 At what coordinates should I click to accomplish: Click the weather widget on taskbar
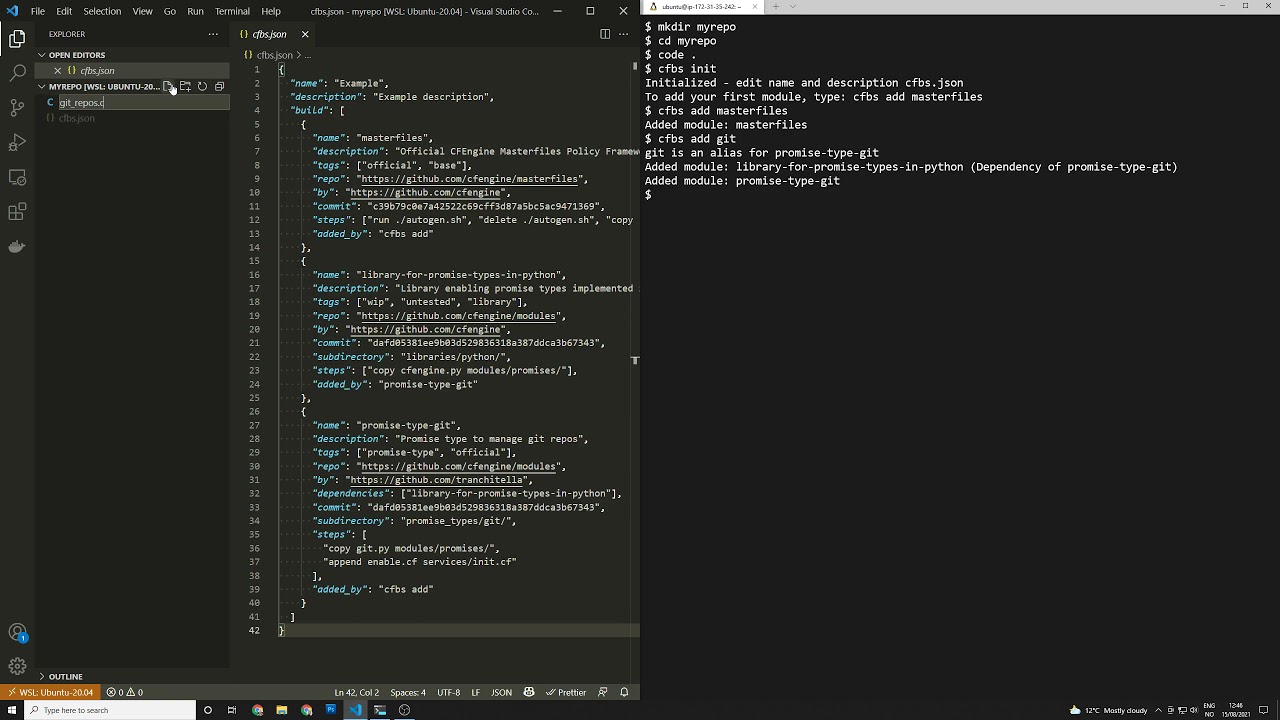coord(1109,710)
